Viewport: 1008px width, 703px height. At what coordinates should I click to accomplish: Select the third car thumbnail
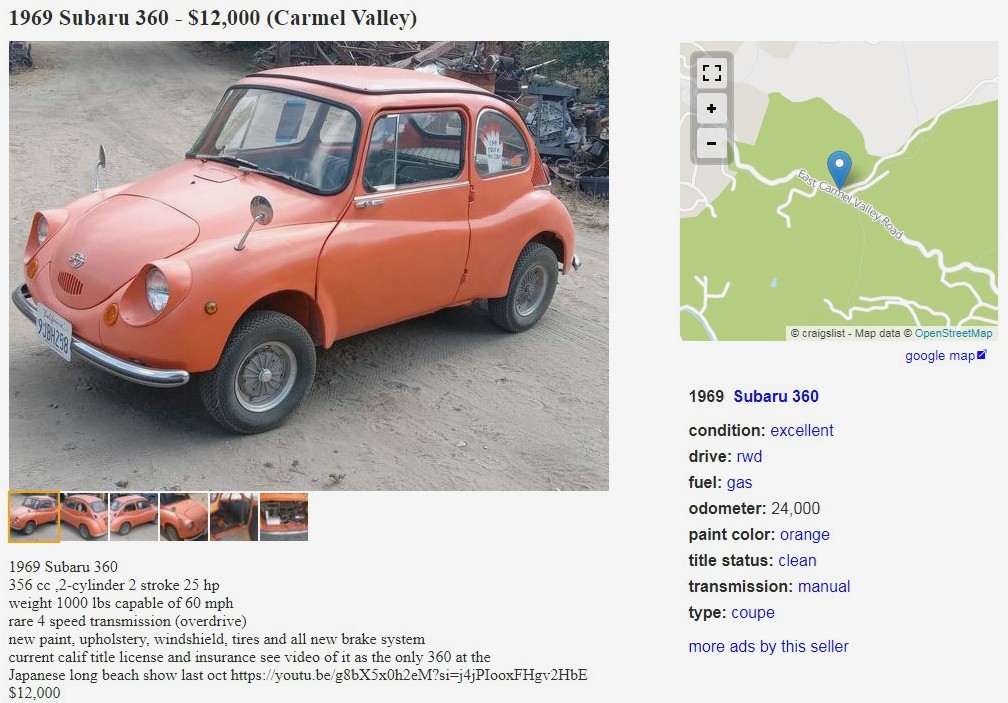click(x=134, y=517)
